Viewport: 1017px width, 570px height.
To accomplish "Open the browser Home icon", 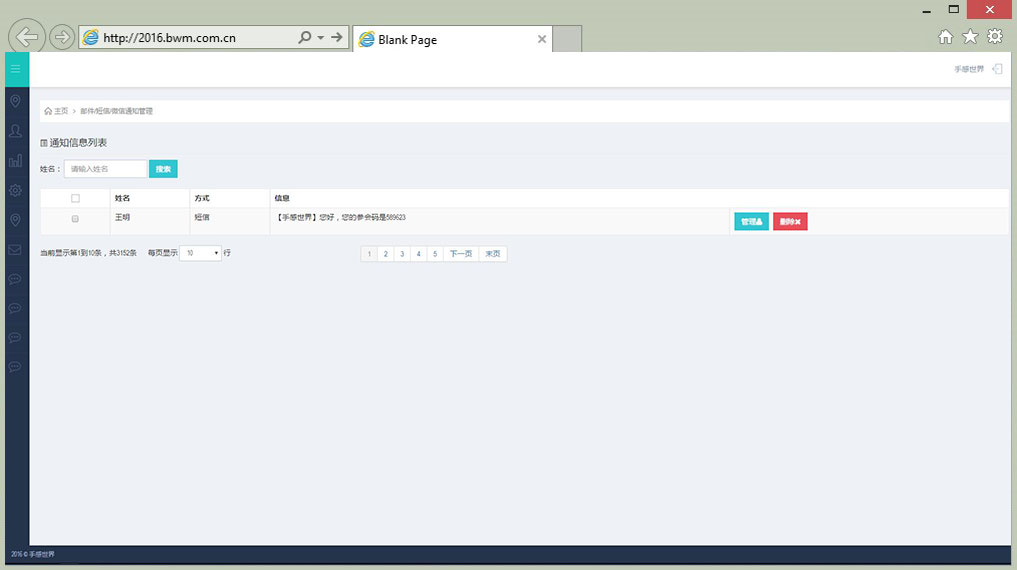I will [946, 37].
